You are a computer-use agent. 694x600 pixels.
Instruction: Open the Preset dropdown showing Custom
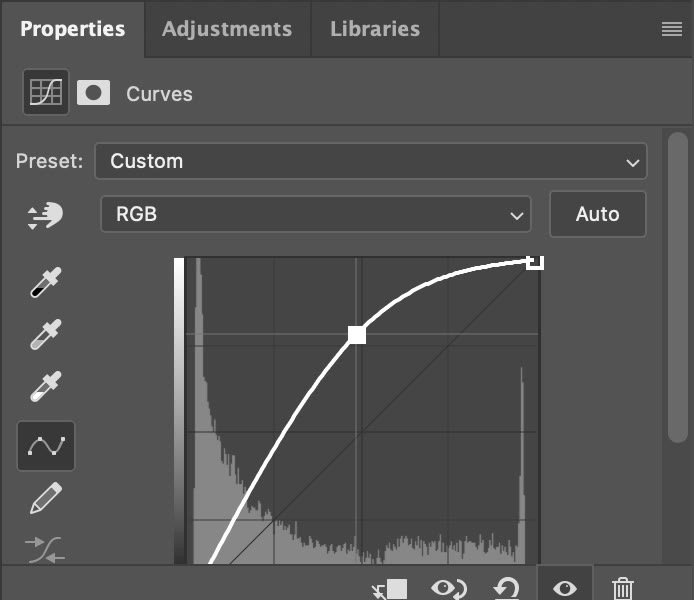tap(371, 161)
